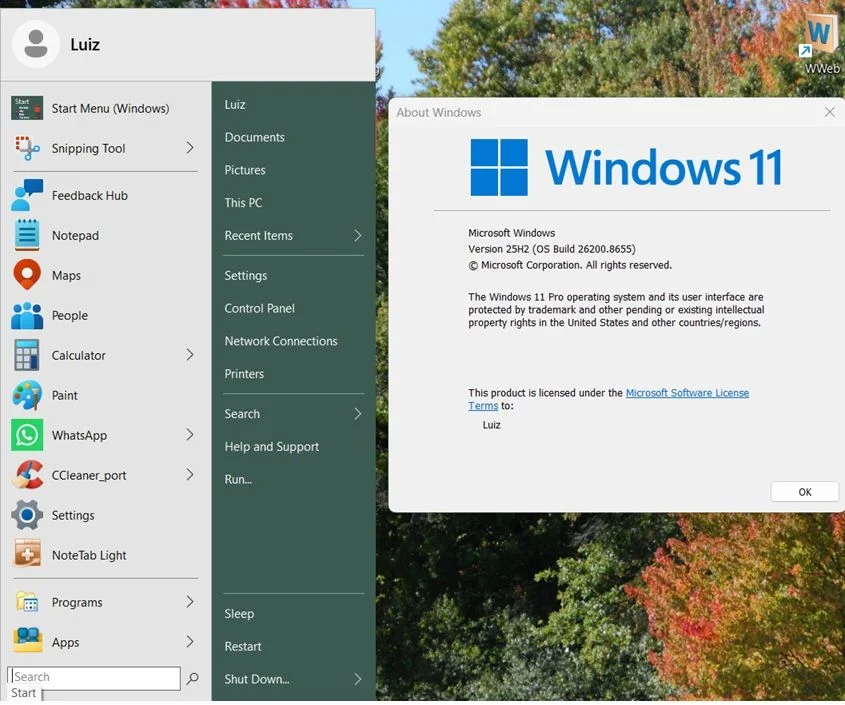Click the Luiz user name at top

pos(85,44)
